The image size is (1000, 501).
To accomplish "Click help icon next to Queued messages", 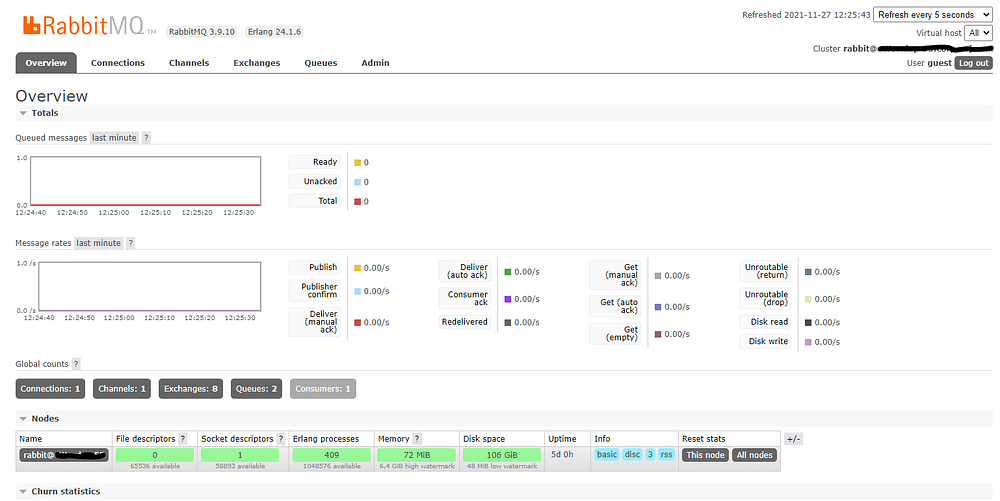I will coord(146,138).
